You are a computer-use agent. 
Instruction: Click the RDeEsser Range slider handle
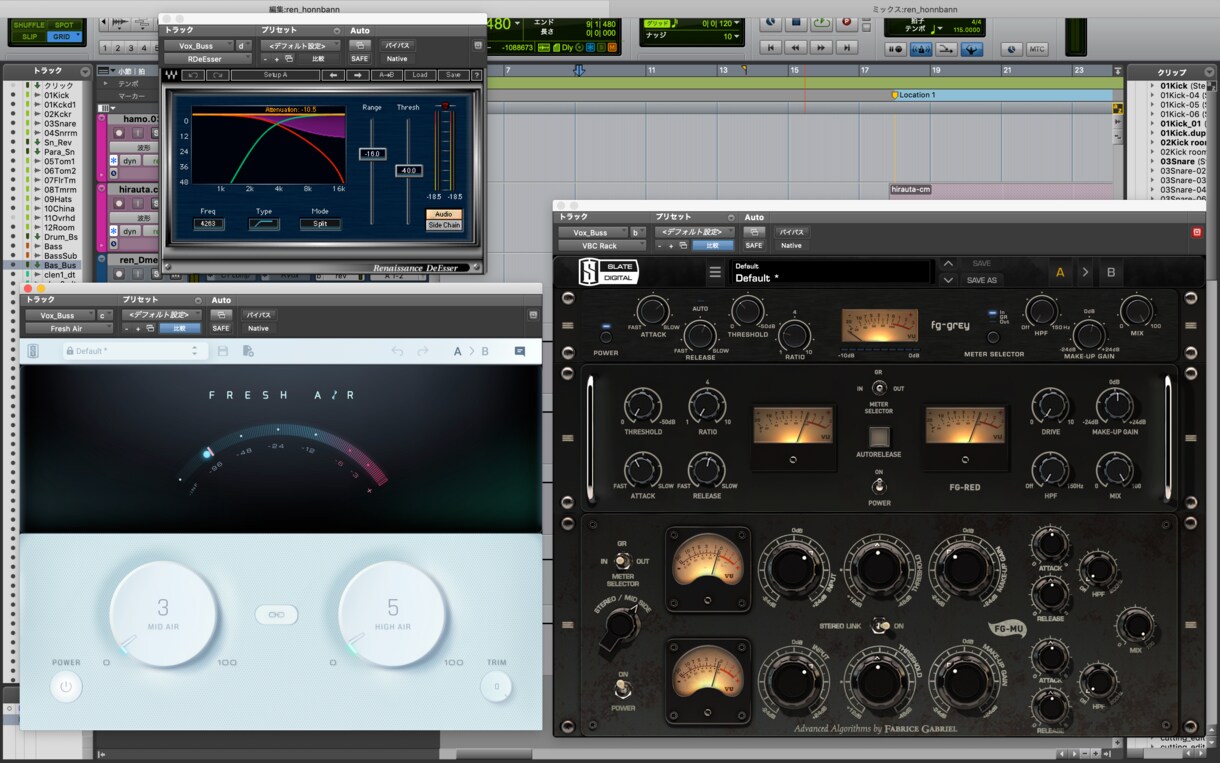[372, 154]
